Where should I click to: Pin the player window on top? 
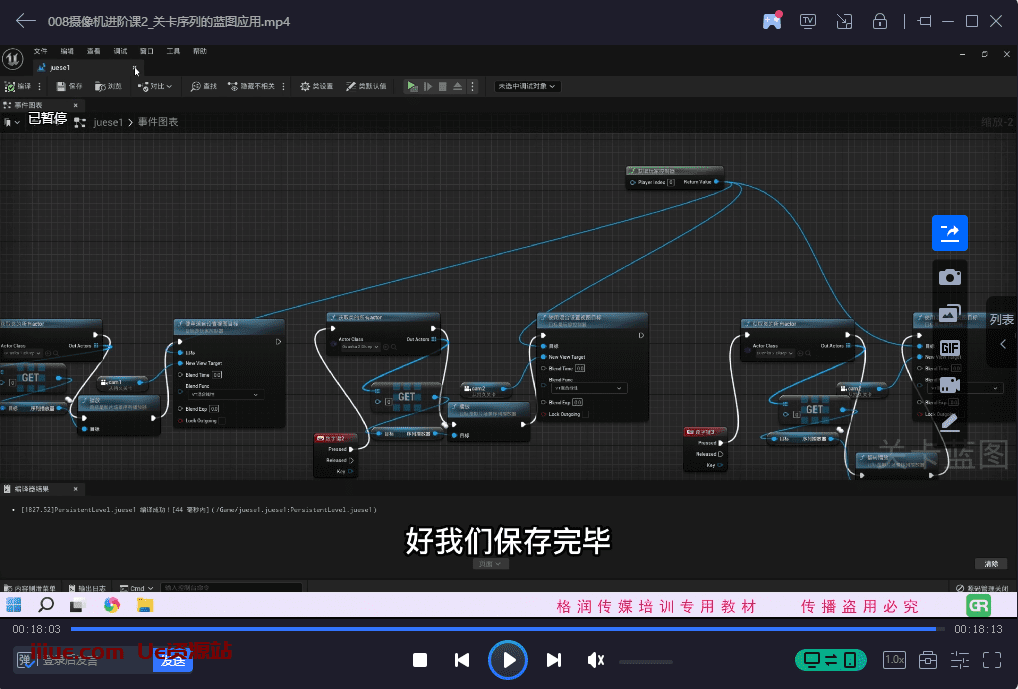click(923, 21)
